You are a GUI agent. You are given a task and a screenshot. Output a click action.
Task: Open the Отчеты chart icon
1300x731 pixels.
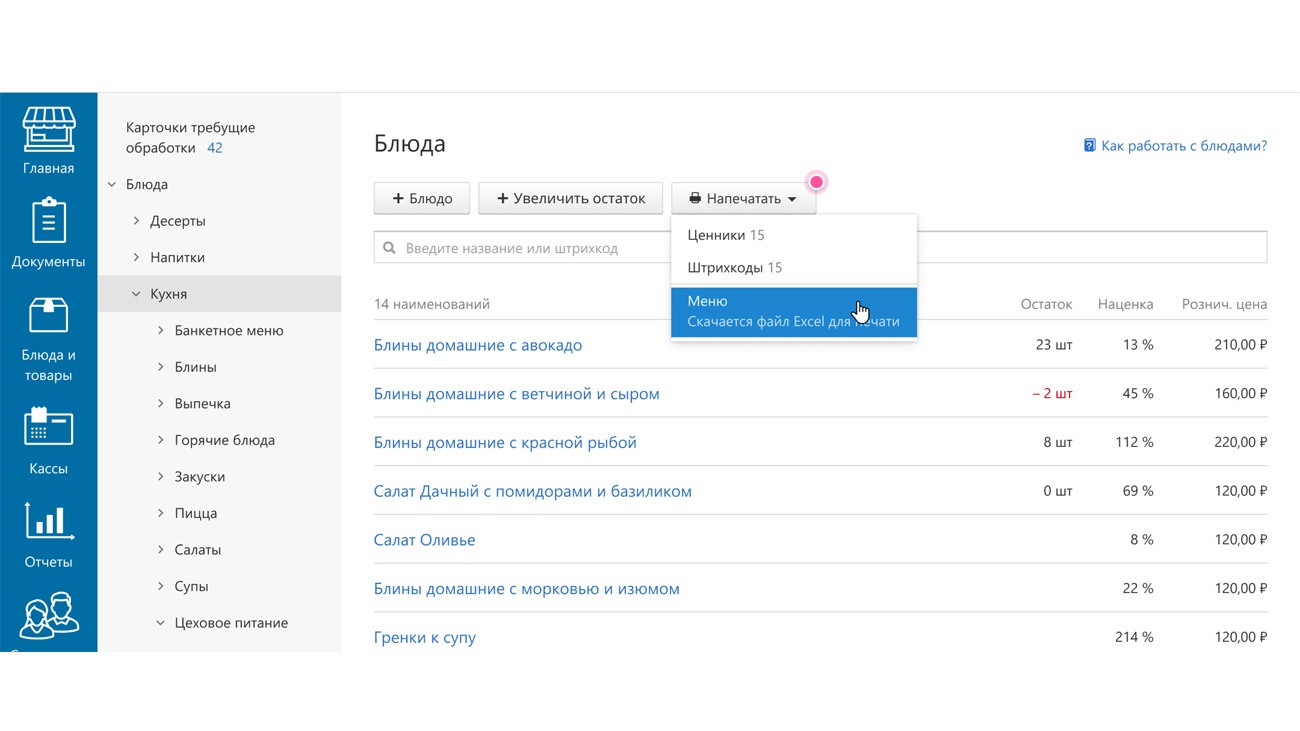pyautogui.click(x=48, y=522)
